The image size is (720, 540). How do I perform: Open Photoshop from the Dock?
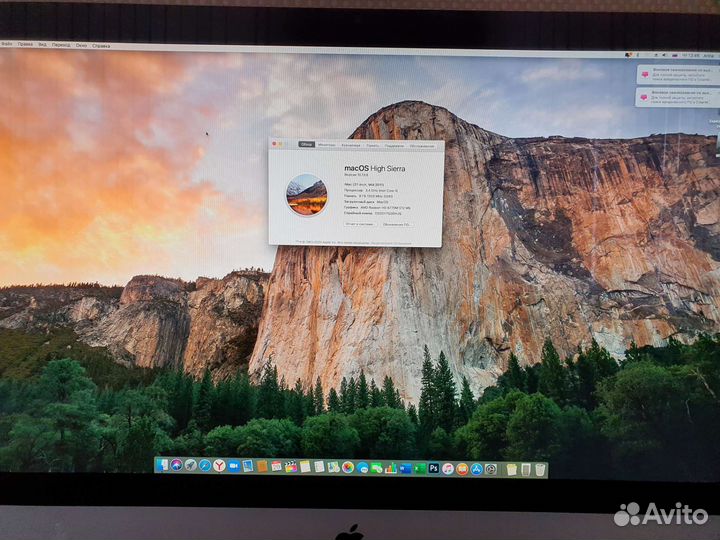(x=433, y=468)
